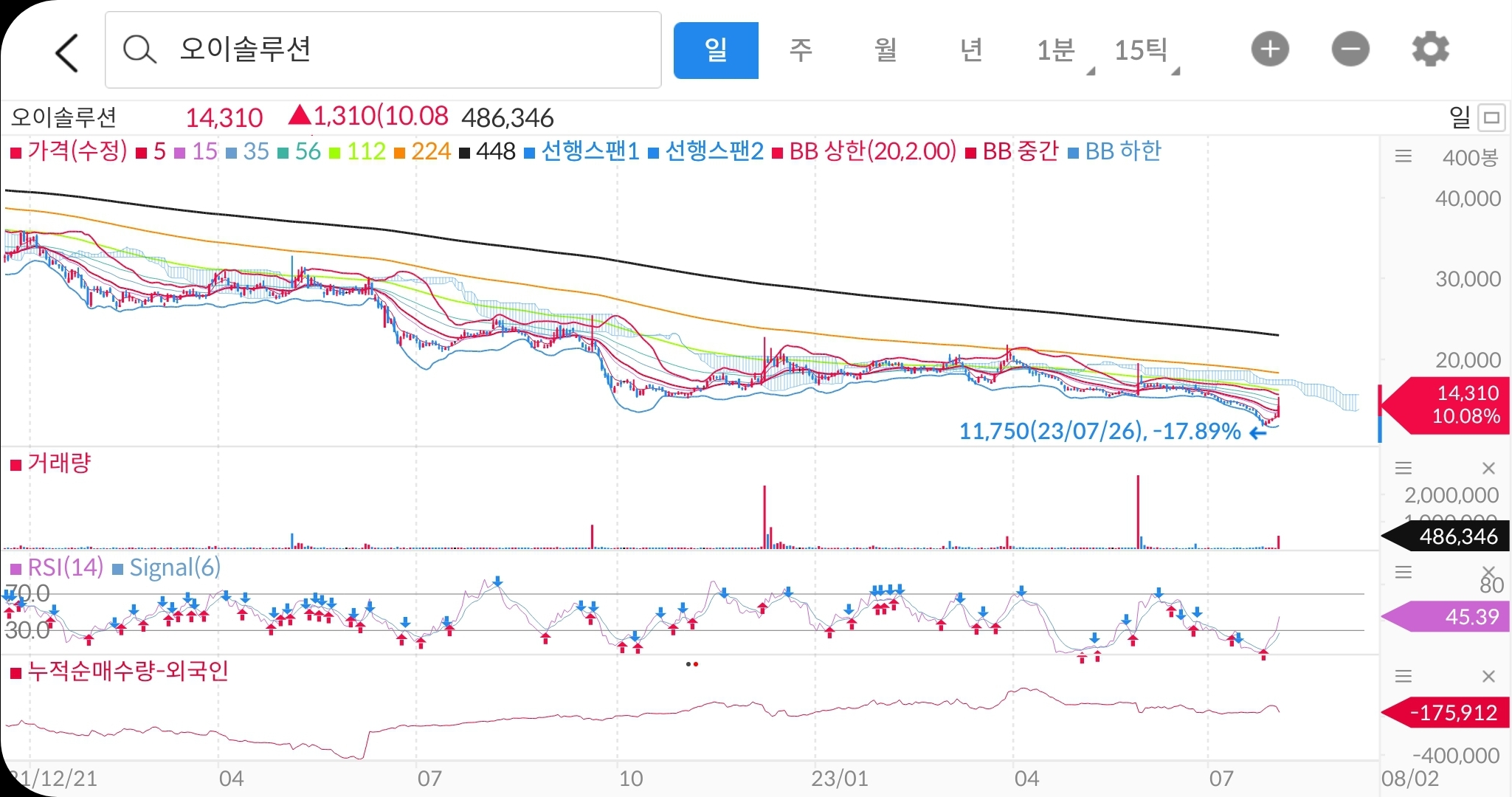Click the Signal(6) indicator label
The image size is (1512, 797).
(167, 567)
